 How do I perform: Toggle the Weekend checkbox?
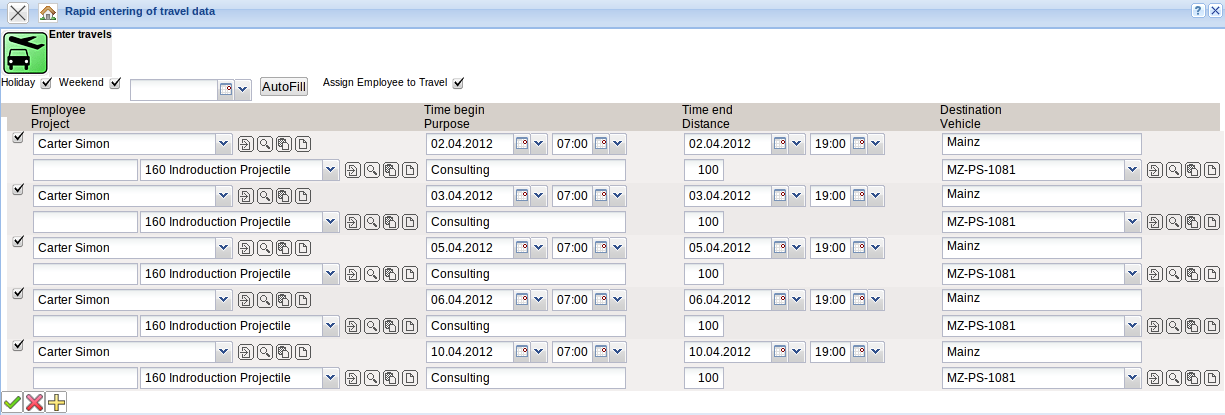pyautogui.click(x=115, y=83)
